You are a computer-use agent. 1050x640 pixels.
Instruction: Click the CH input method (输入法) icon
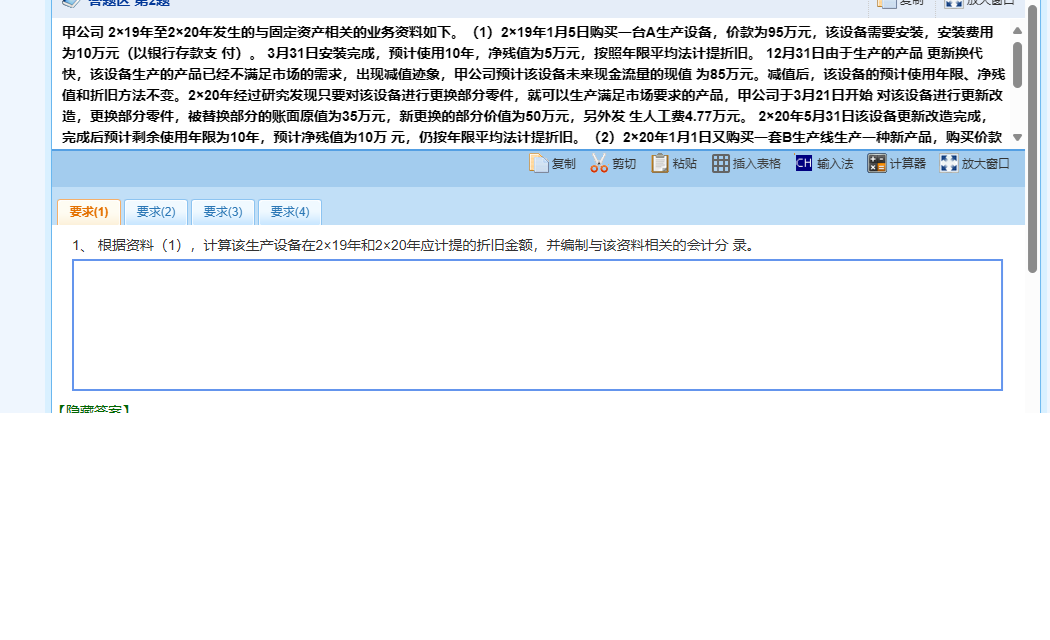(x=804, y=163)
